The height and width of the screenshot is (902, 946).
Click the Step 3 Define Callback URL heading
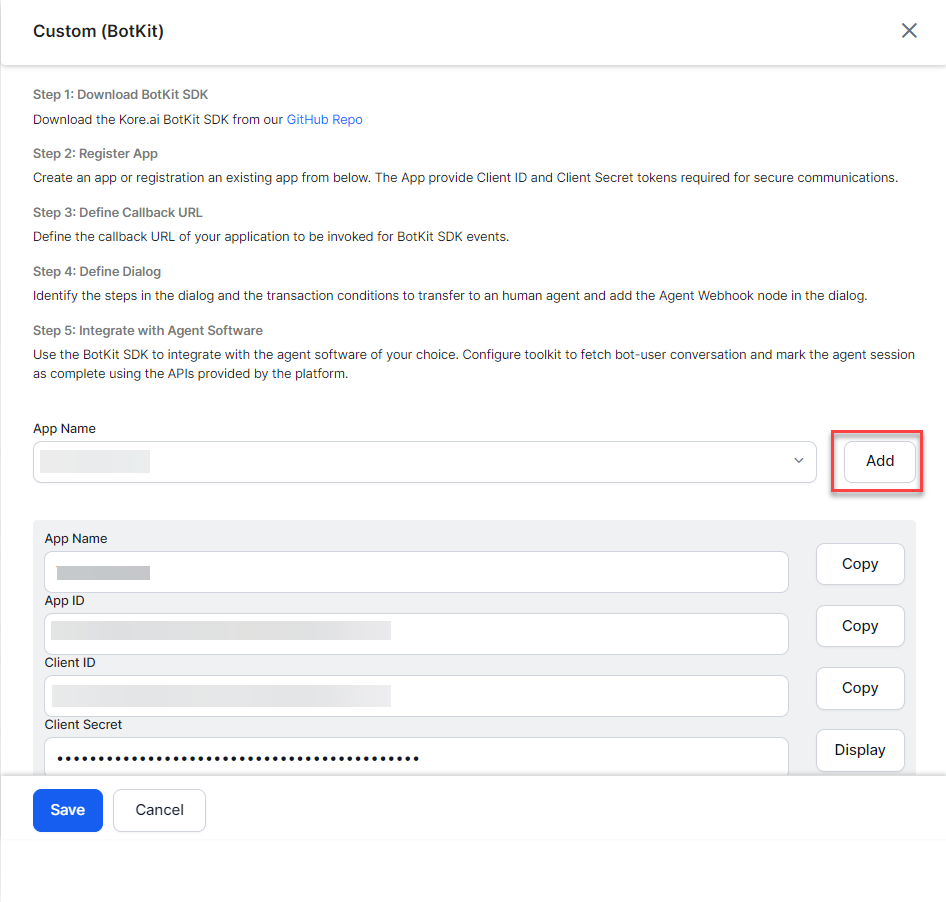(118, 213)
